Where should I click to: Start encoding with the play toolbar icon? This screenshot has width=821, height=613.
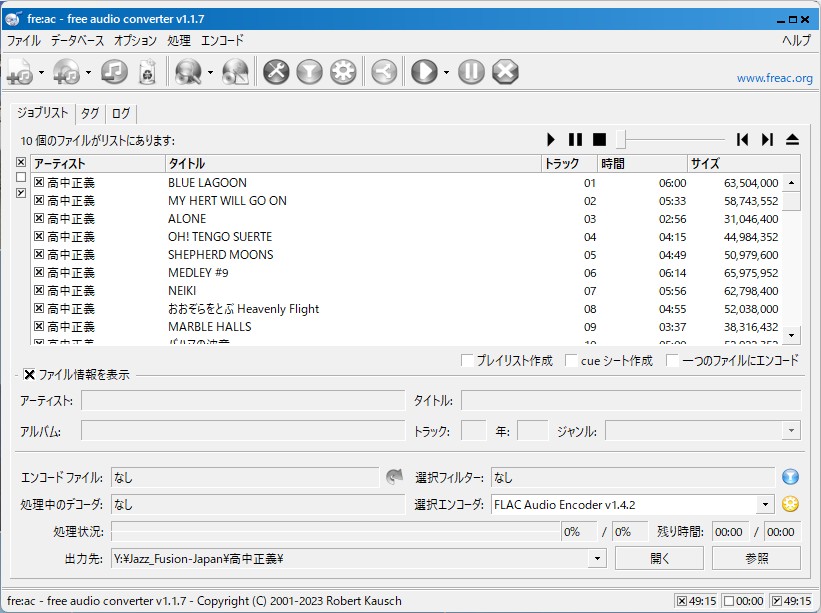tap(424, 72)
